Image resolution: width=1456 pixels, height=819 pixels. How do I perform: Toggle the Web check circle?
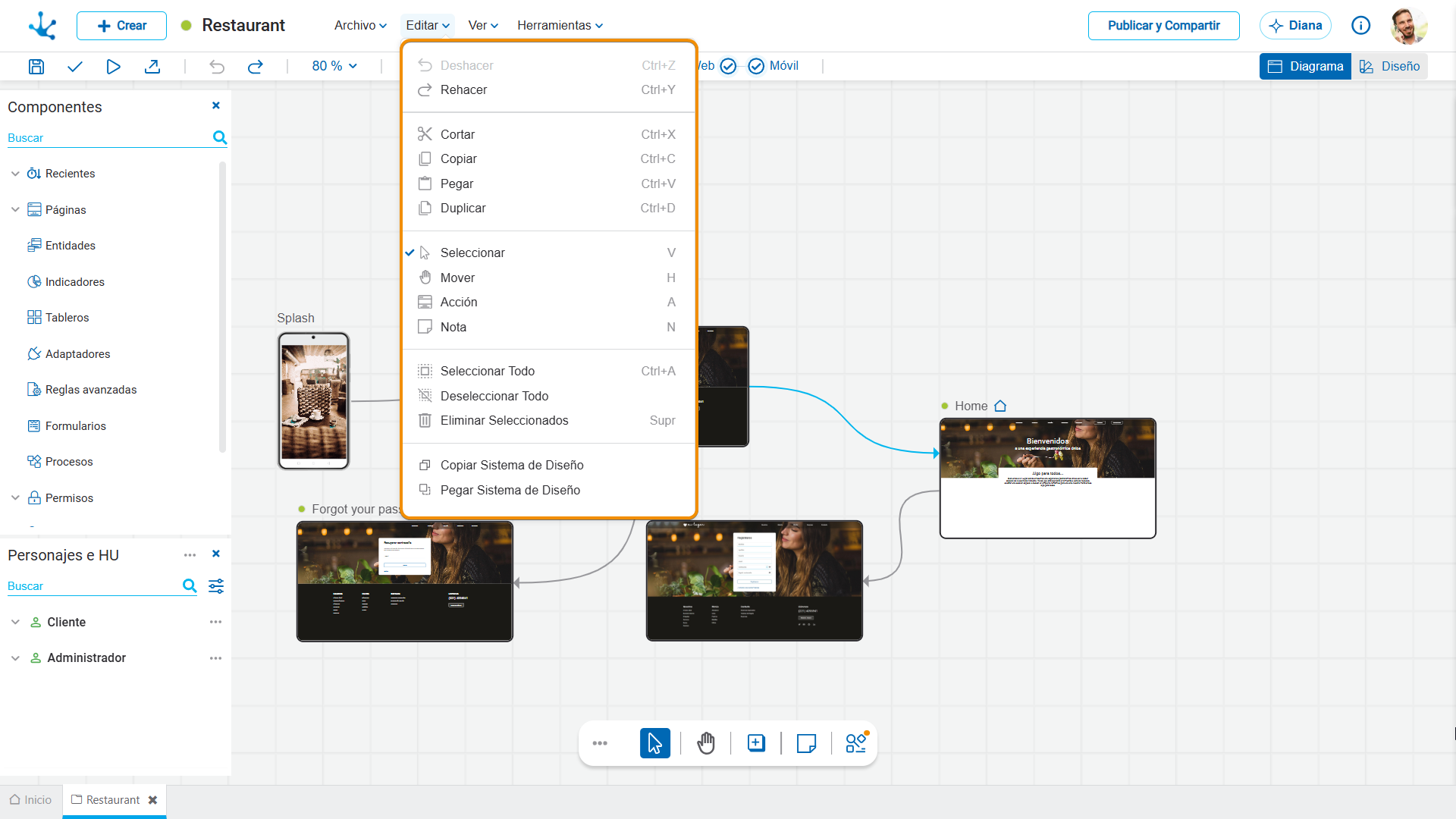[728, 67]
